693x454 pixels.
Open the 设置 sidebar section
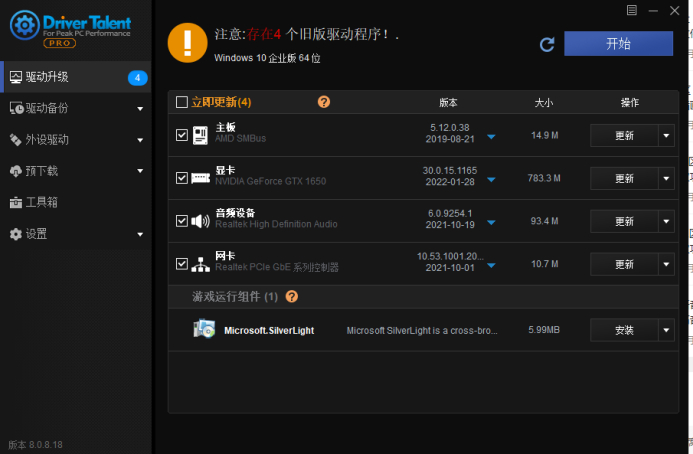click(x=76, y=234)
